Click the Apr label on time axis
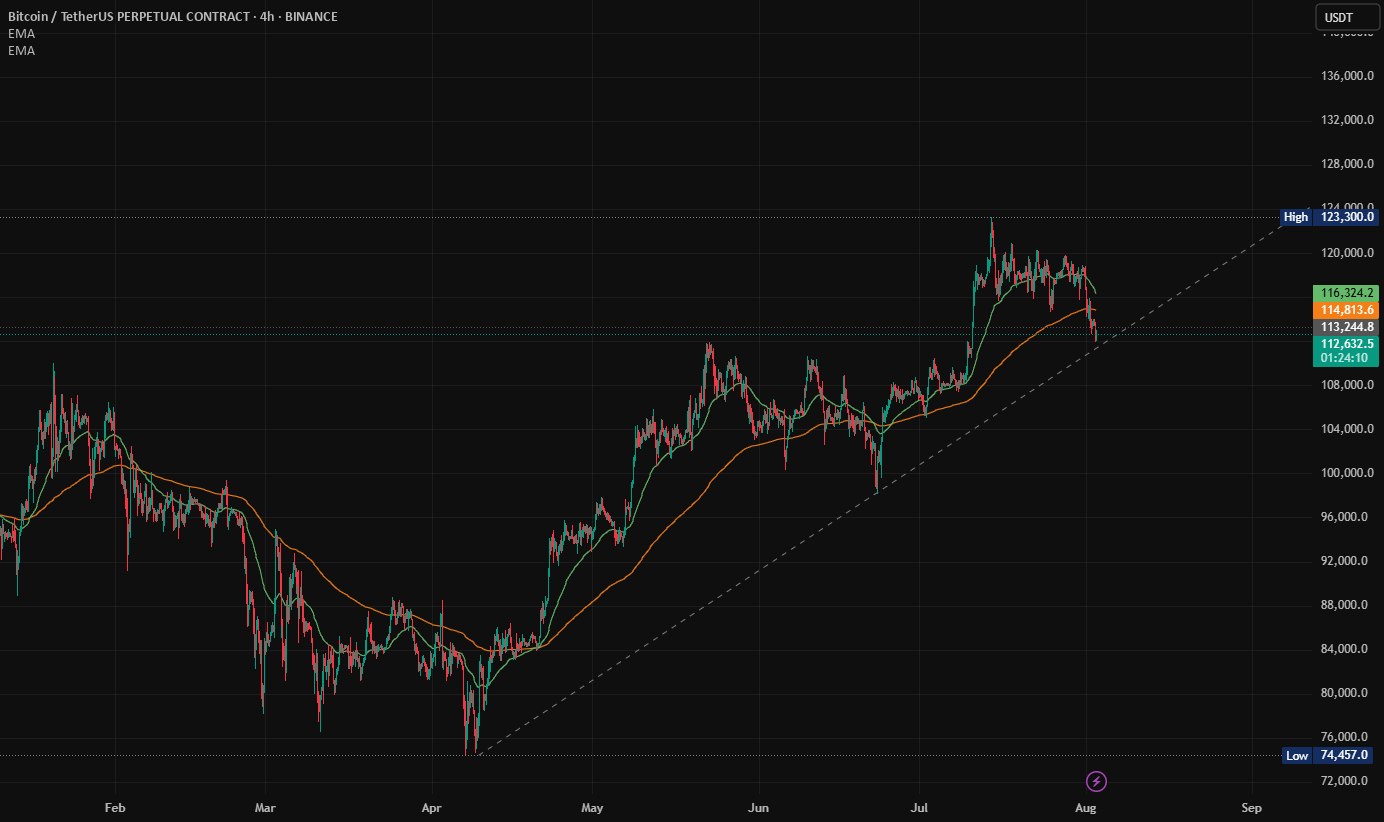The image size is (1384, 822). click(432, 806)
